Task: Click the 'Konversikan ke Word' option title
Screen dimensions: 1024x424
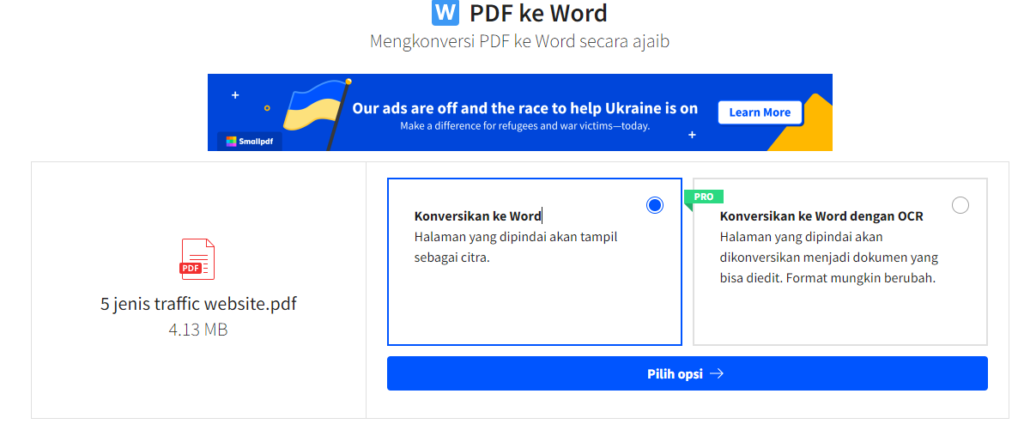Action: coord(477,216)
